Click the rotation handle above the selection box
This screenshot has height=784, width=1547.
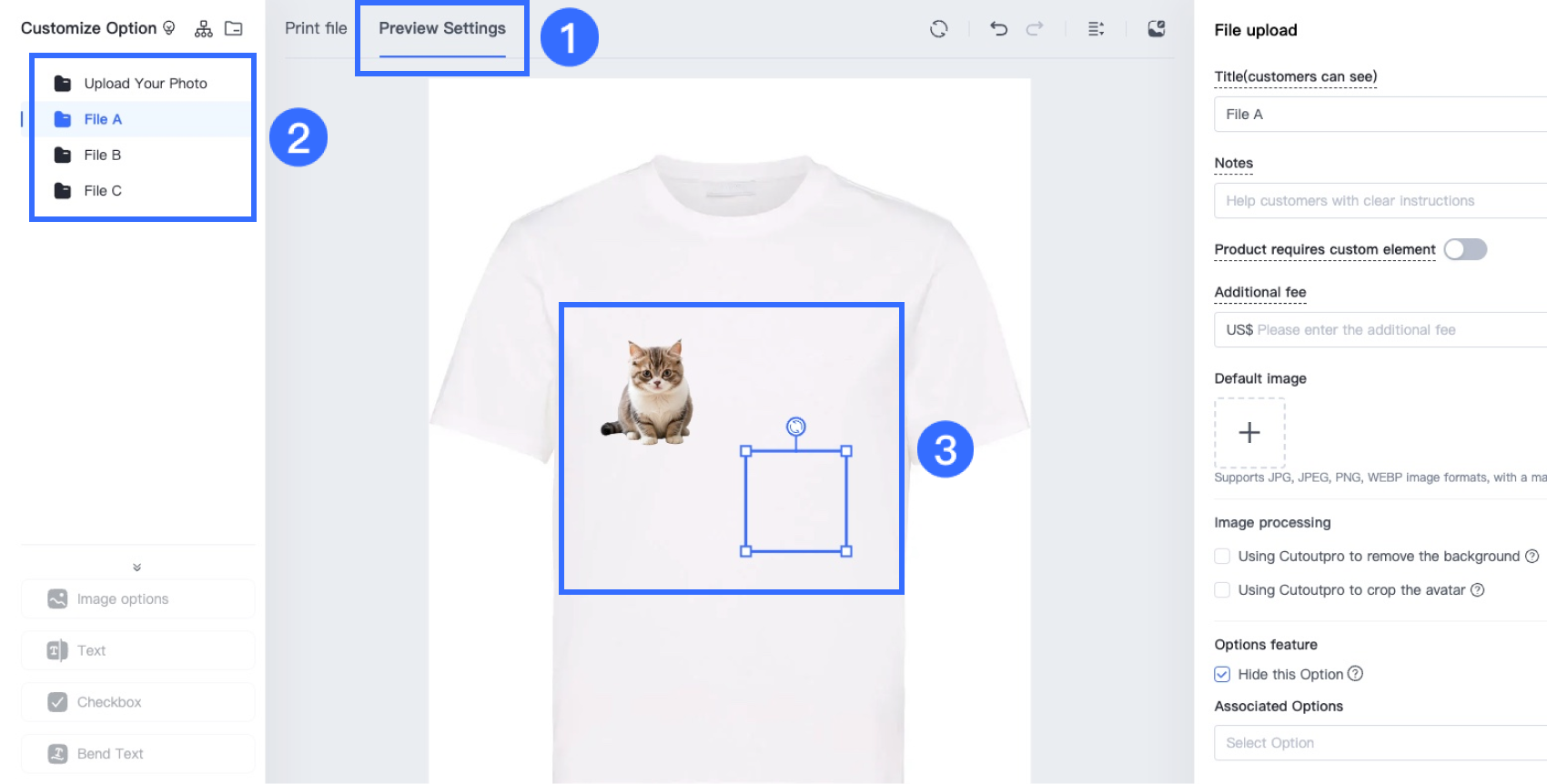coord(795,427)
